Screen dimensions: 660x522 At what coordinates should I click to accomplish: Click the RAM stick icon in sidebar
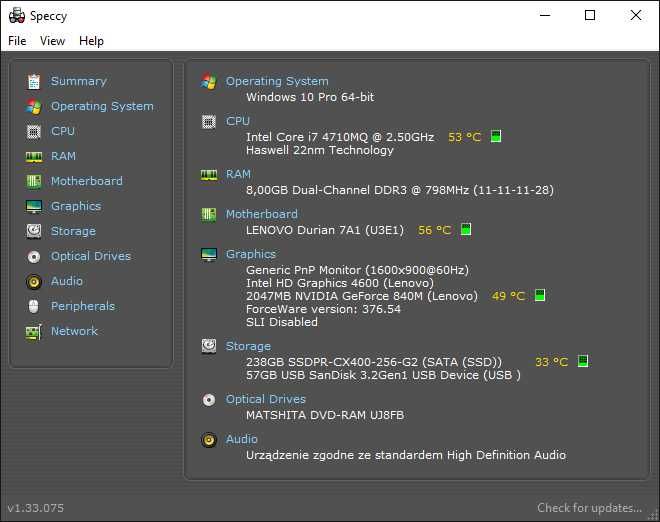[x=34, y=157]
